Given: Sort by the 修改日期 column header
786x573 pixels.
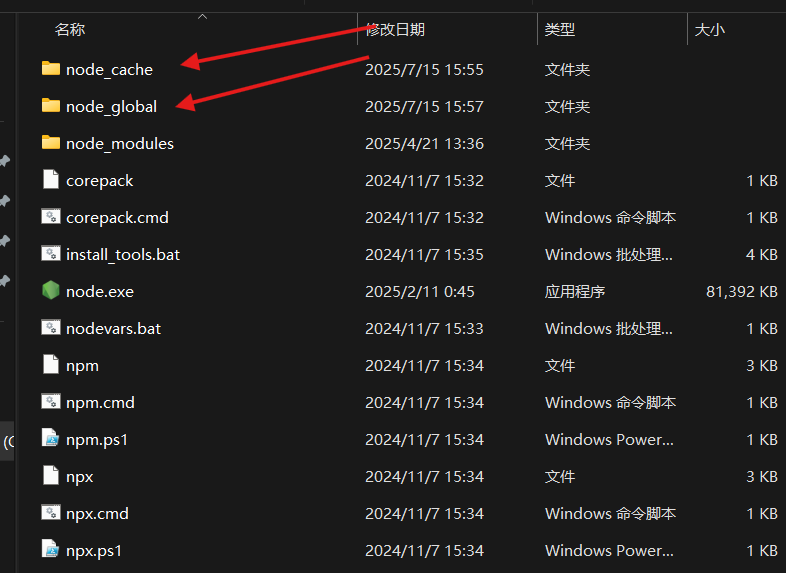Looking at the screenshot, I should 395,30.
